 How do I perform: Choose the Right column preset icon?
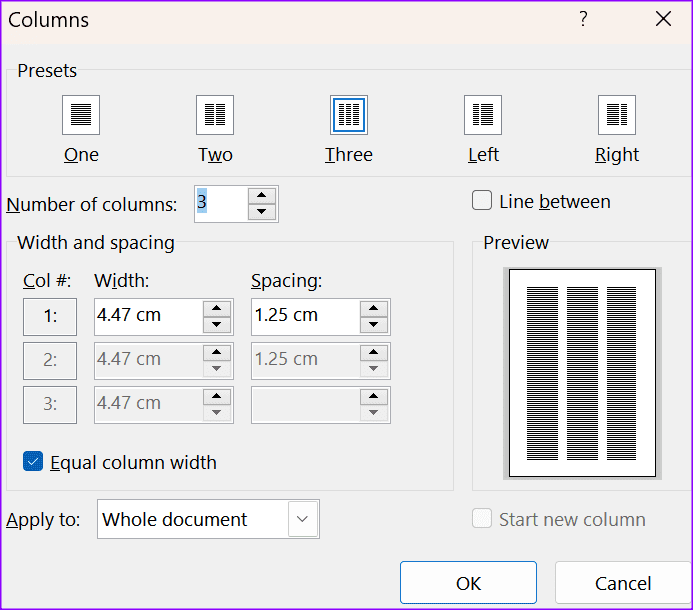coord(617,115)
